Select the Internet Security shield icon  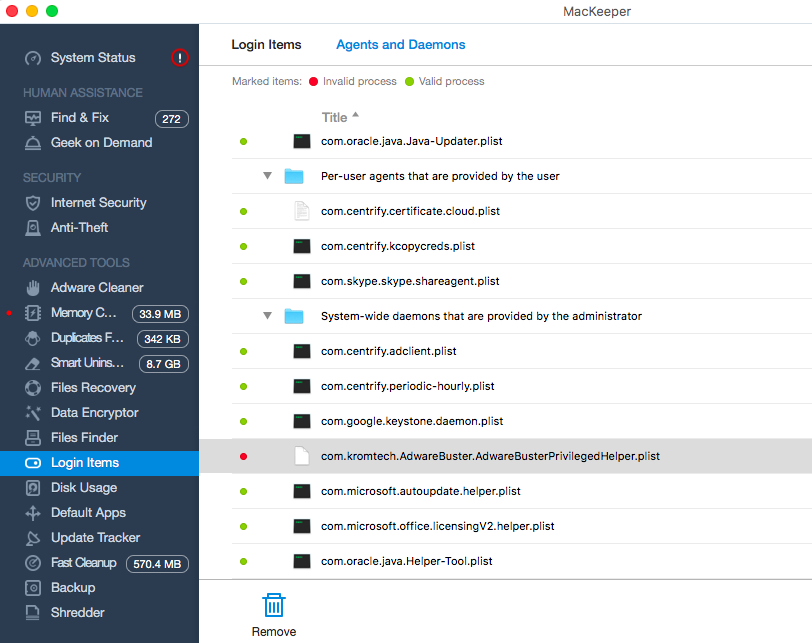point(33,202)
